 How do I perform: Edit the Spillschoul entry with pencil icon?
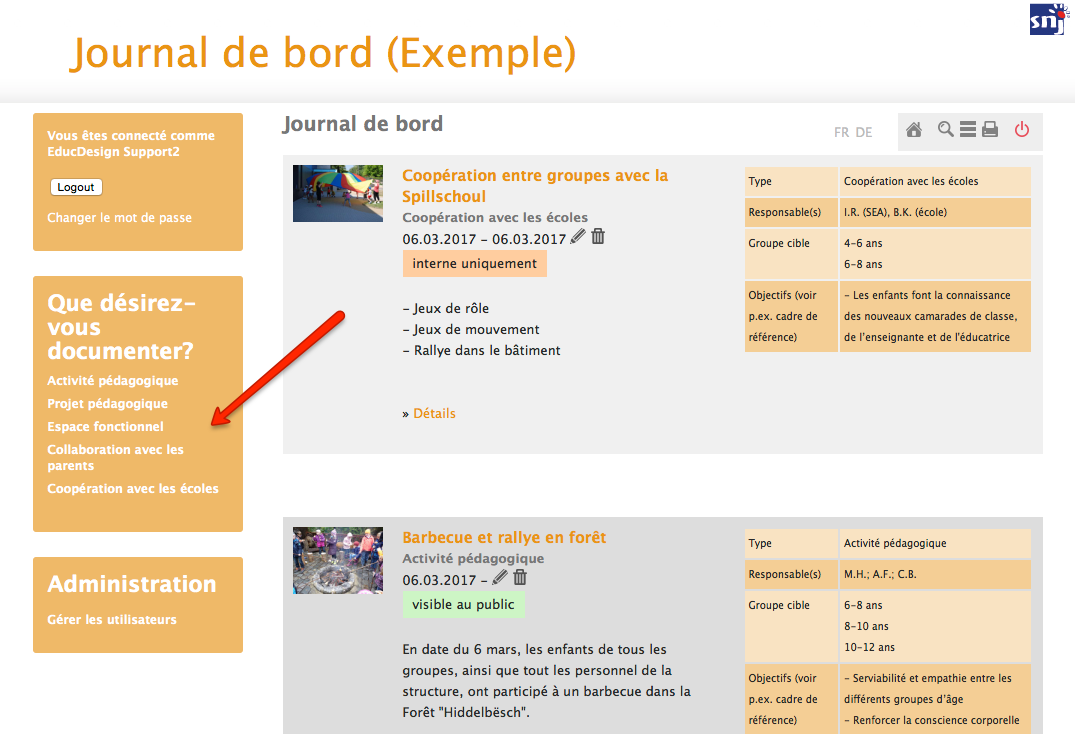578,236
